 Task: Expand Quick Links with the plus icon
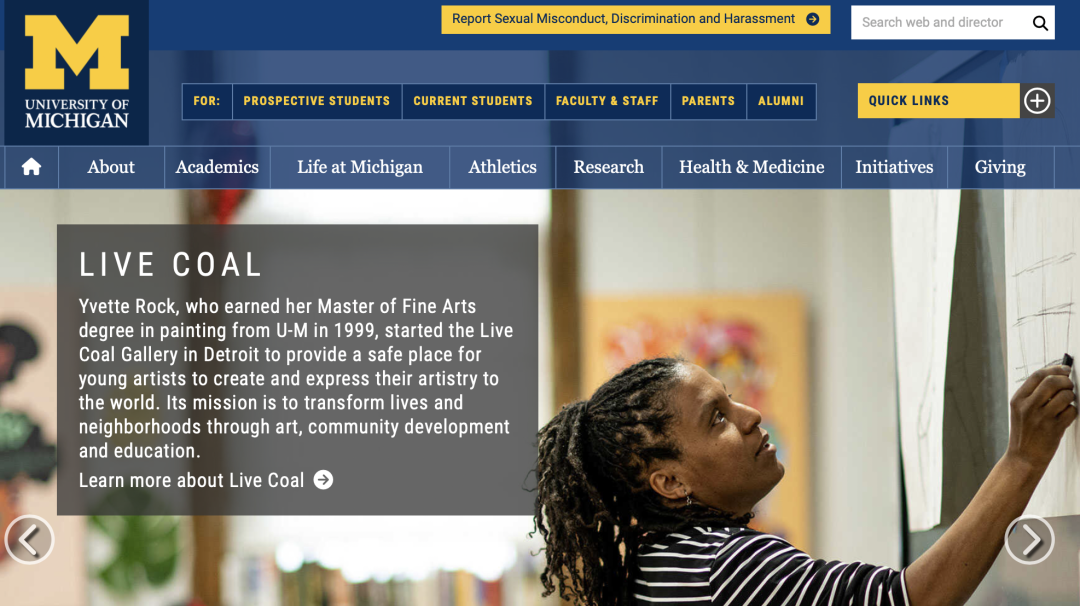[1037, 101]
